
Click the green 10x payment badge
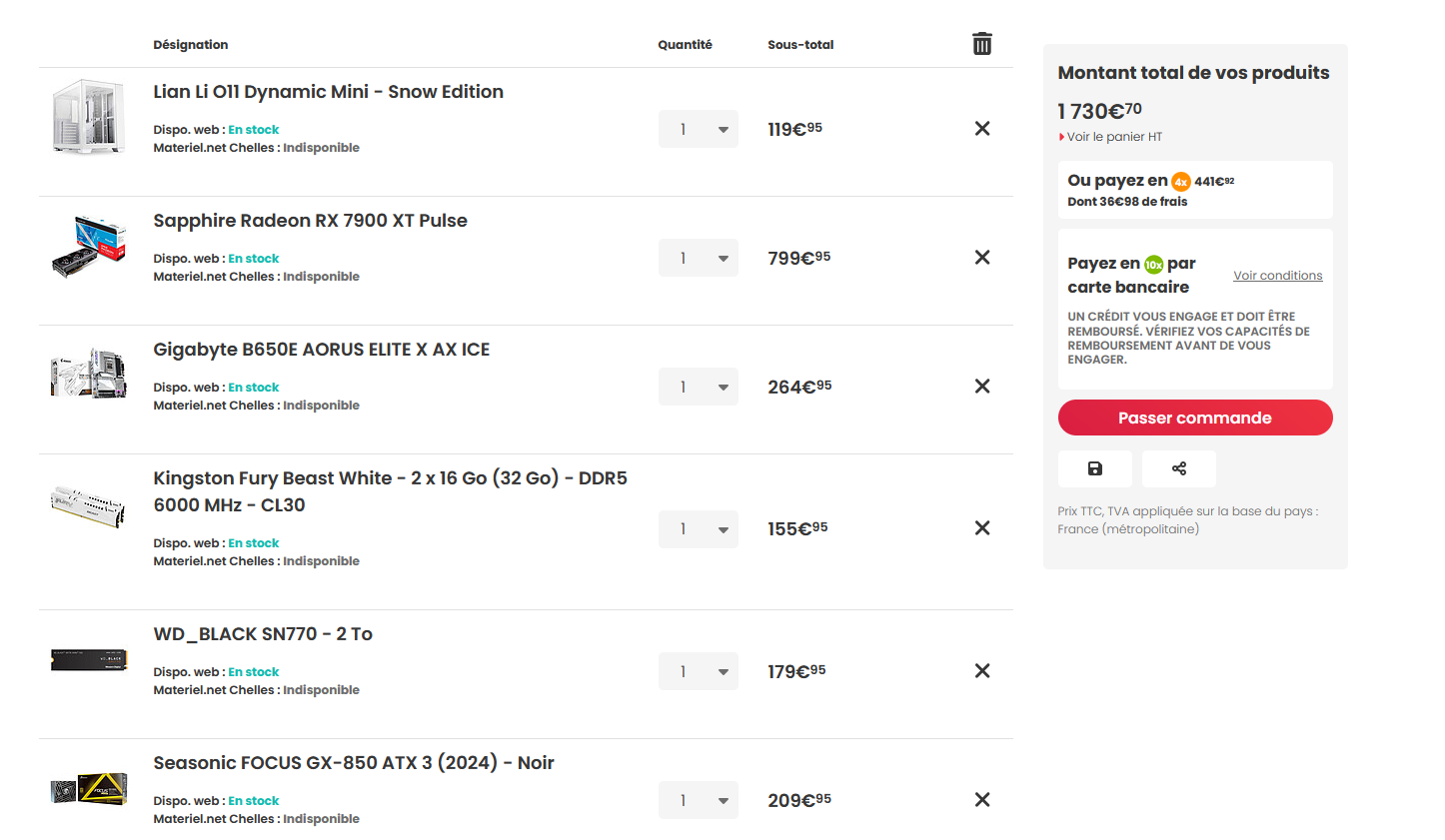[x=1154, y=265]
